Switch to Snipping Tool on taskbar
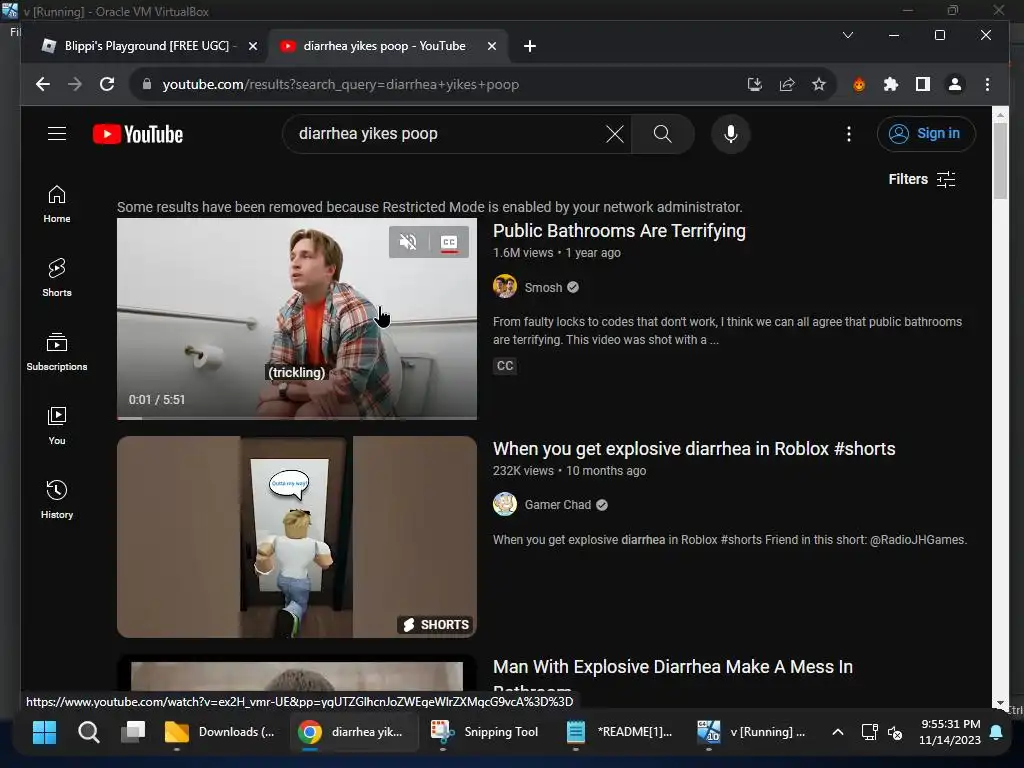Viewport: 1024px width, 768px height. [485, 732]
